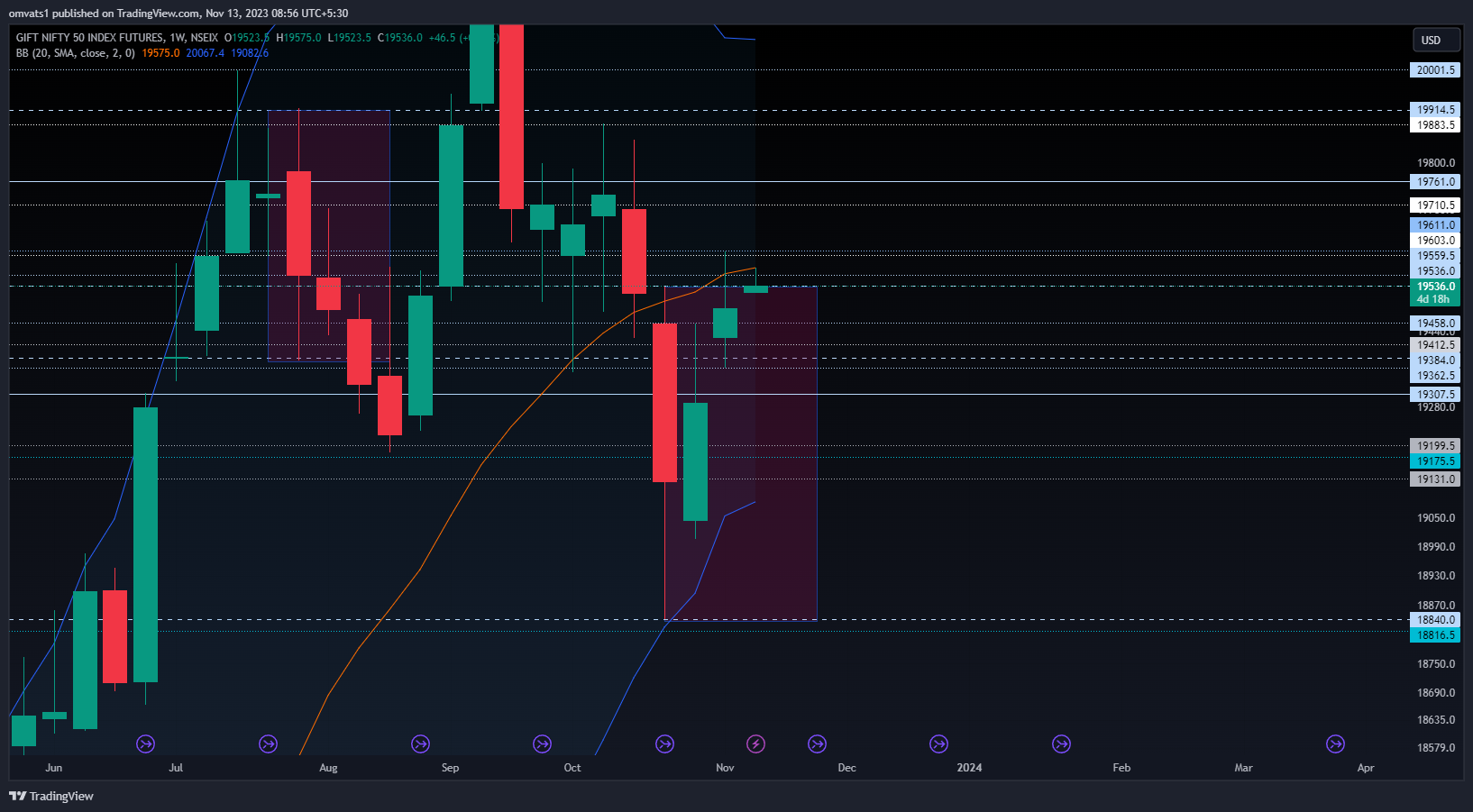Click the 19883.5 price level label
Screen dimensions: 1473x812
pyautogui.click(x=1435, y=125)
